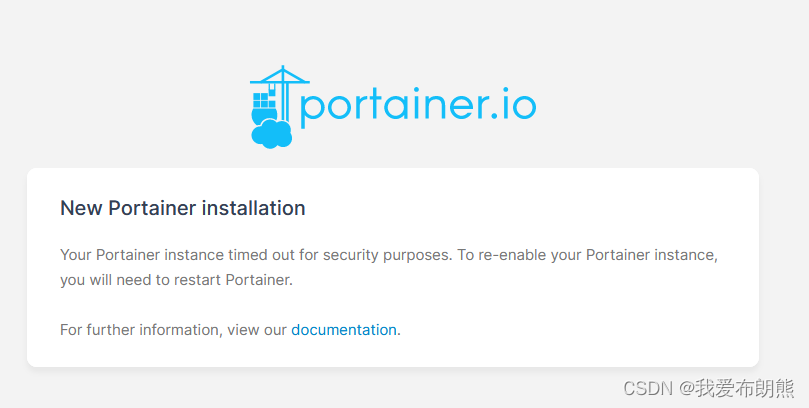This screenshot has height=408, width=809.
Task: Click the portainer.io wordmark text
Action: click(x=418, y=106)
